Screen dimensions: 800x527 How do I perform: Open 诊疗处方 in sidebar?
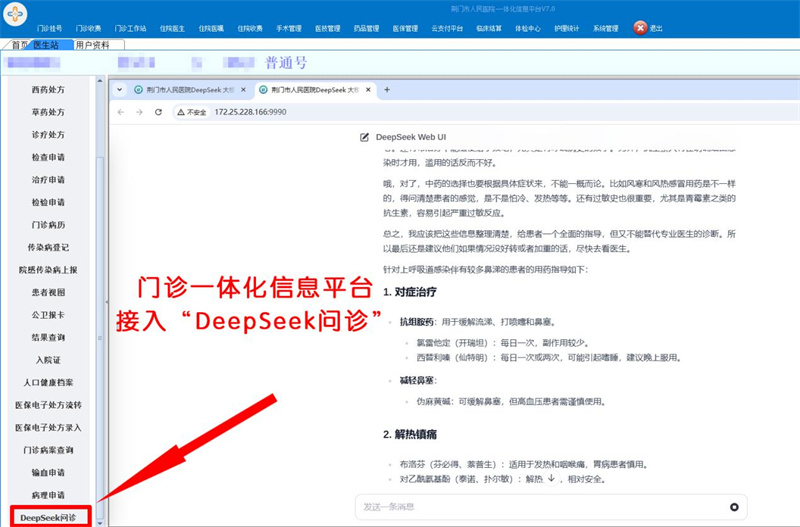coord(48,135)
